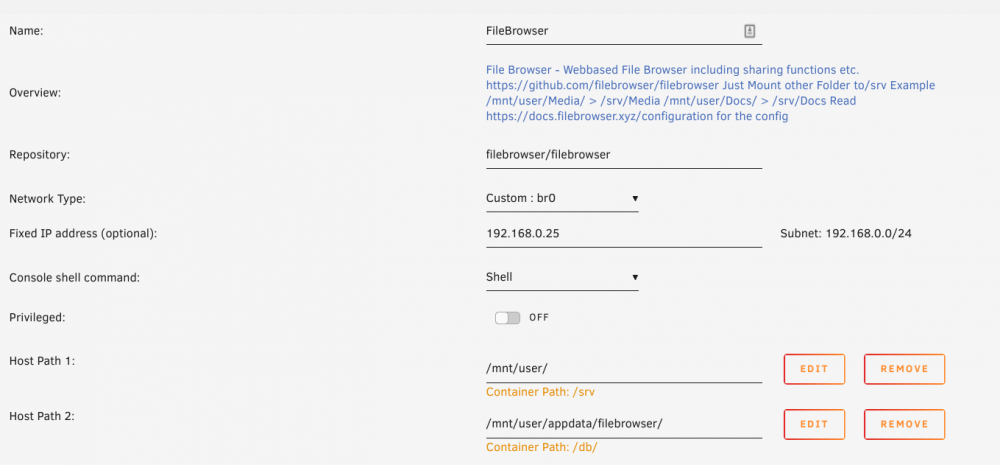The height and width of the screenshot is (465, 1000).
Task: Click the 'Repository:' label
Action: tap(38, 155)
